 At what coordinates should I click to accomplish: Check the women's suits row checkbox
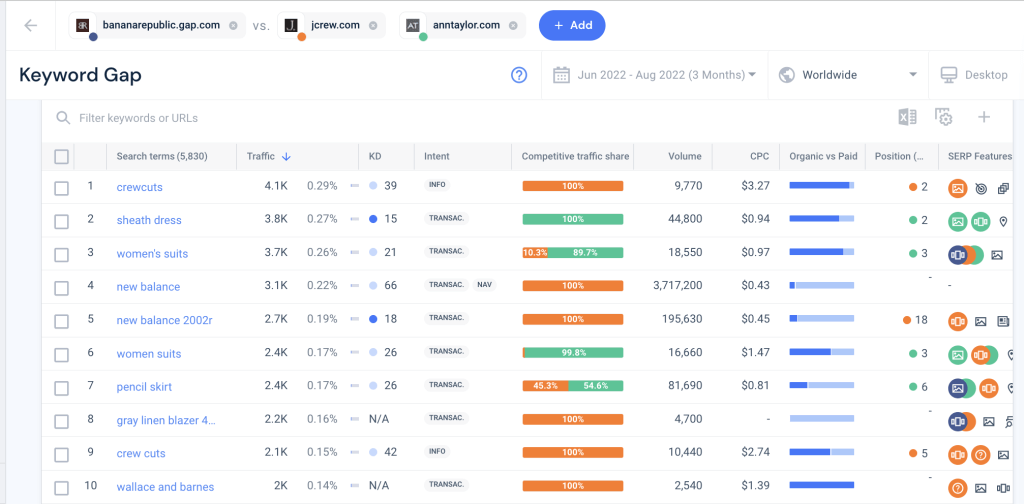point(61,255)
